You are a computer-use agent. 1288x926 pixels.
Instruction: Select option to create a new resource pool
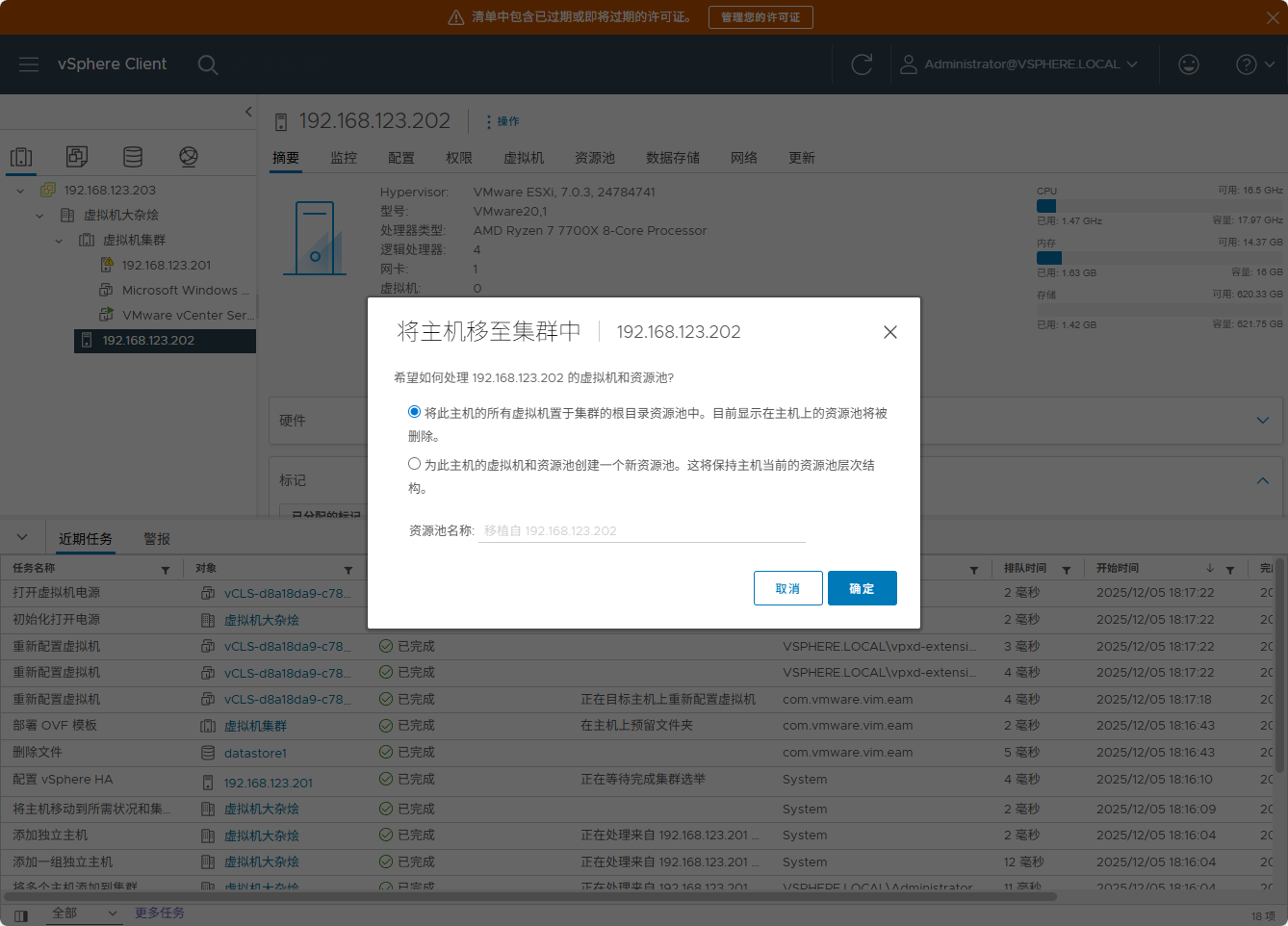tap(415, 464)
